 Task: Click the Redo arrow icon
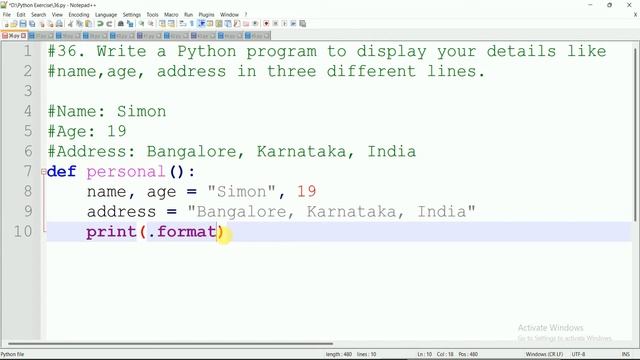click(109, 24)
